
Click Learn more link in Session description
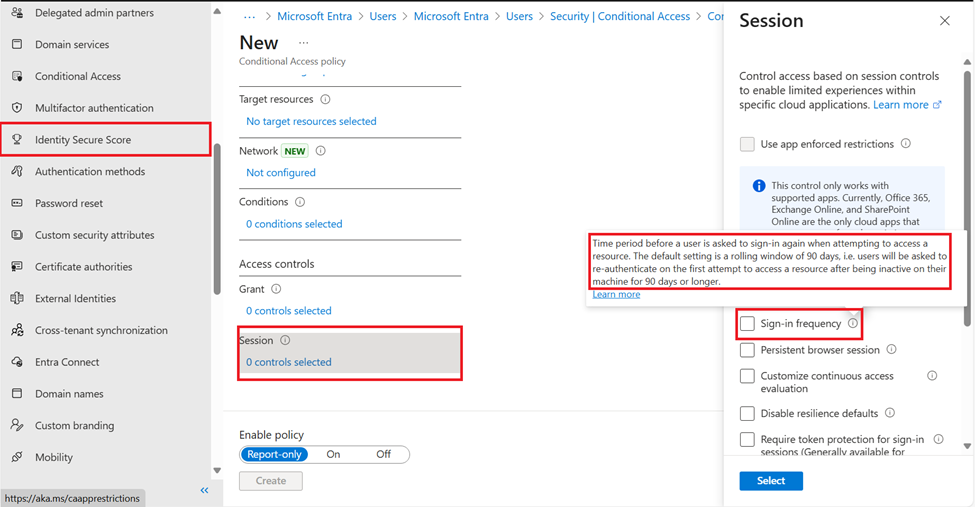click(907, 105)
